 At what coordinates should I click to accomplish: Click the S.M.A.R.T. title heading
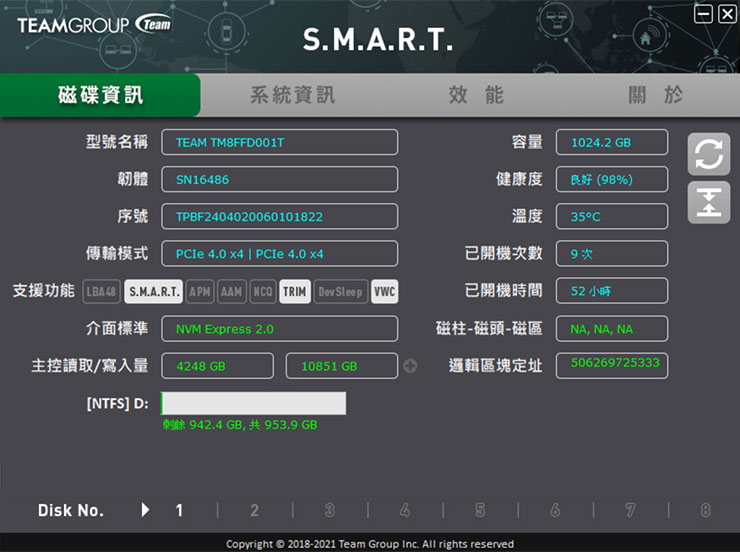point(378,39)
